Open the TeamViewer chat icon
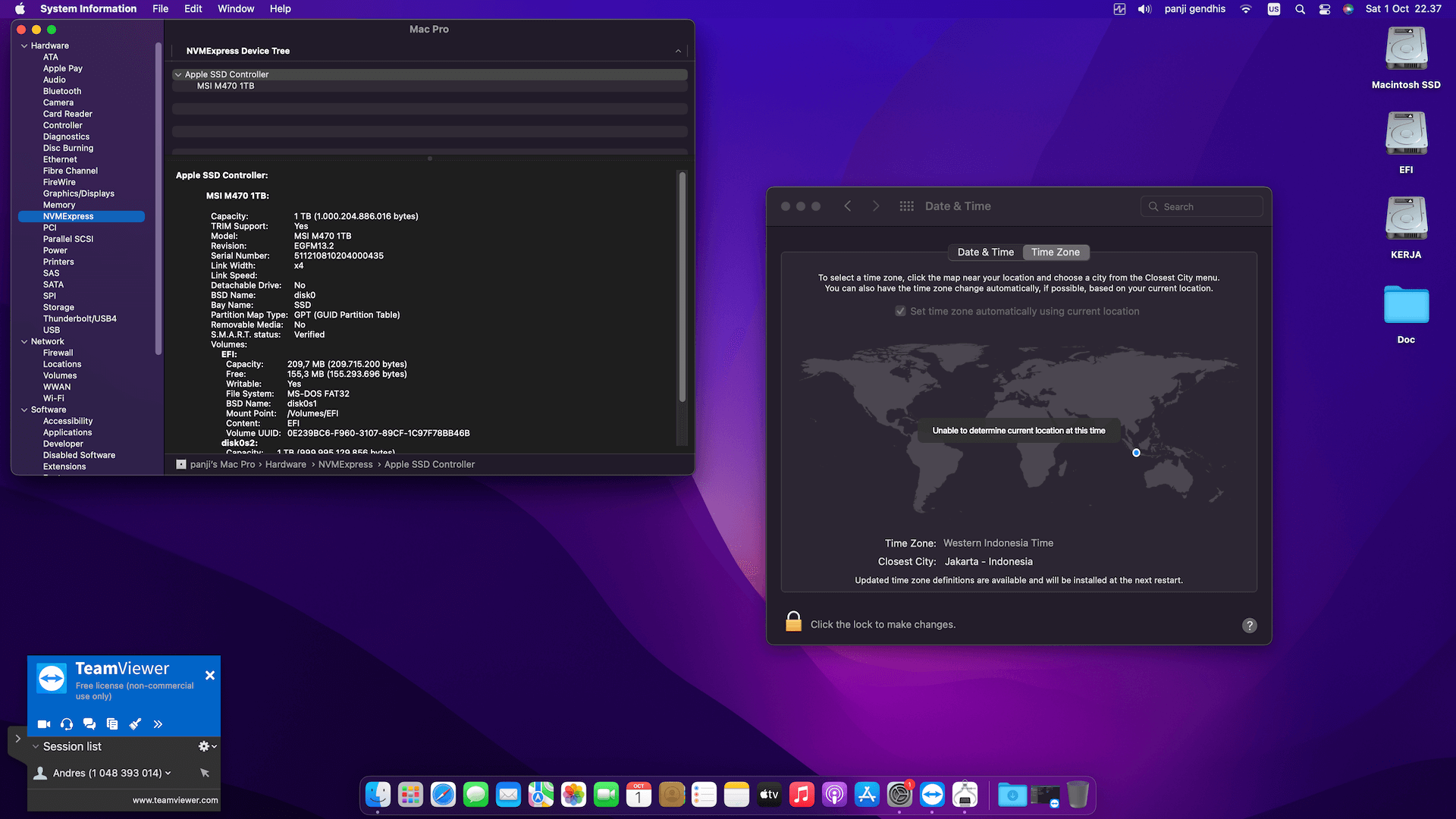Image resolution: width=1456 pixels, height=819 pixels. 89,724
